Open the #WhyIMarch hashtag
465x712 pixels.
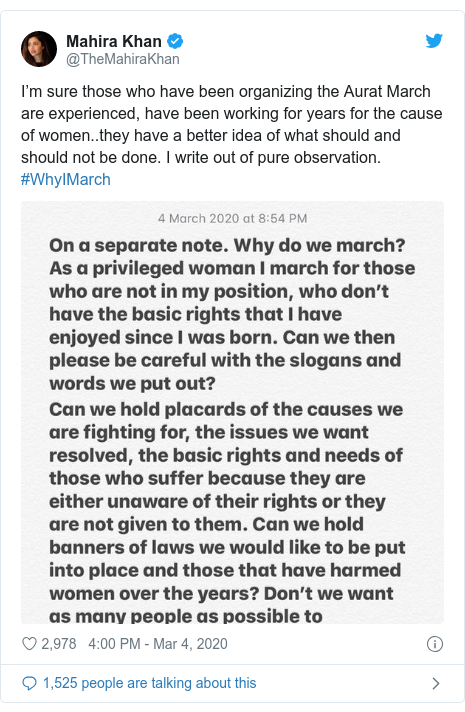(x=66, y=179)
